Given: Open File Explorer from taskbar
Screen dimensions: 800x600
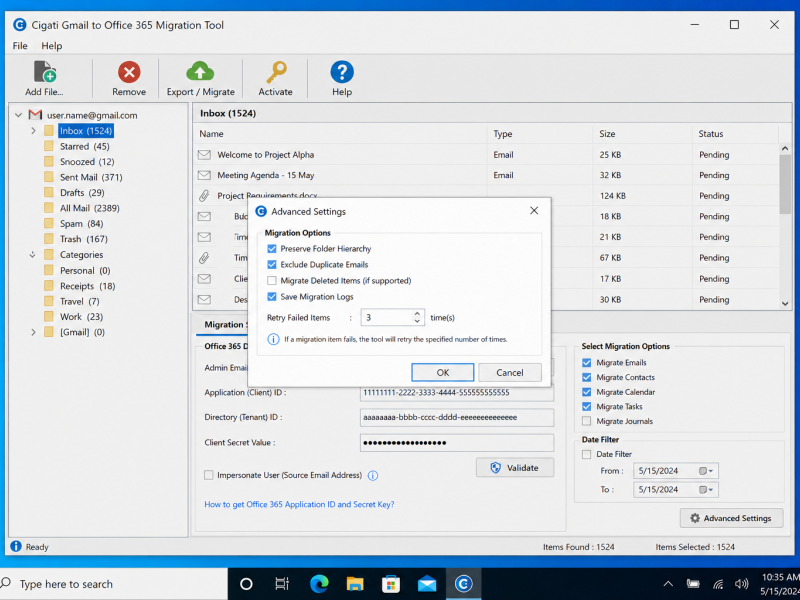Looking at the screenshot, I should coord(355,584).
